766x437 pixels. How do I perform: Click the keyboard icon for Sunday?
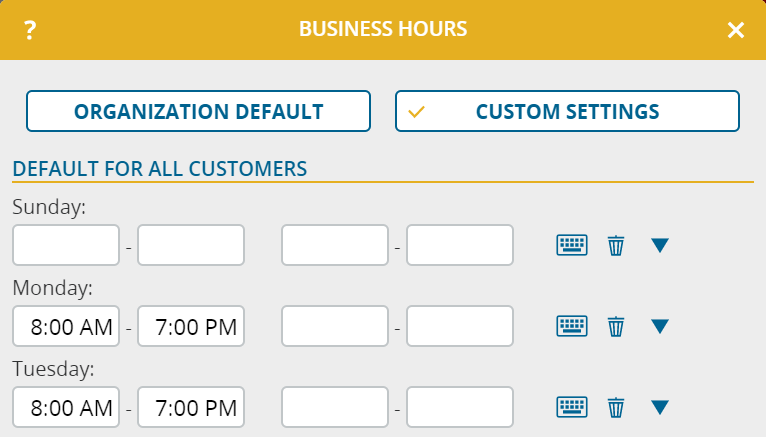point(572,245)
